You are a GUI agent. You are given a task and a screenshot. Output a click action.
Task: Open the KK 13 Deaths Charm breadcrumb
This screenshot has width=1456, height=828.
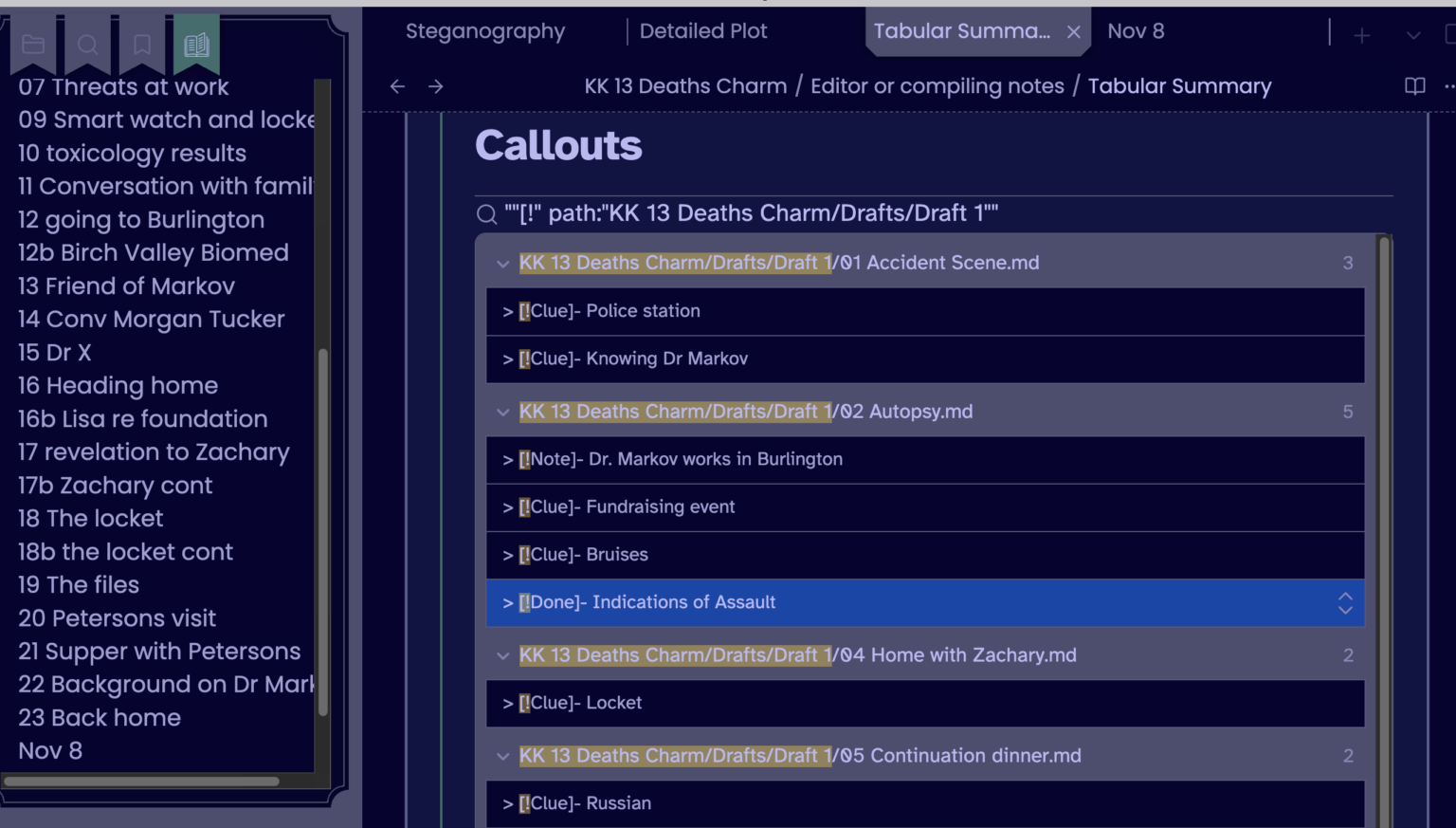tap(685, 86)
